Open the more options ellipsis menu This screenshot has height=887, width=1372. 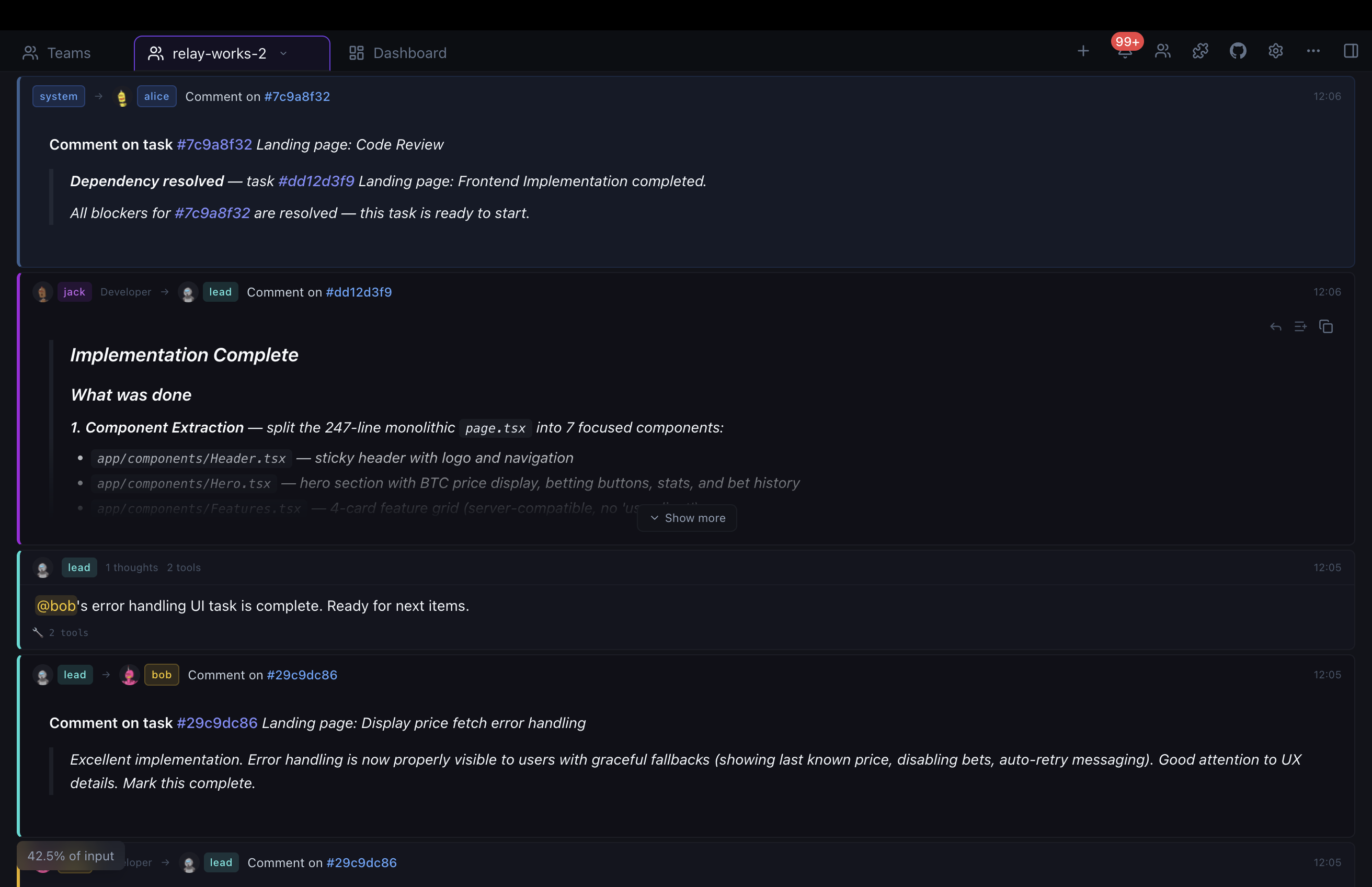pyautogui.click(x=1313, y=51)
